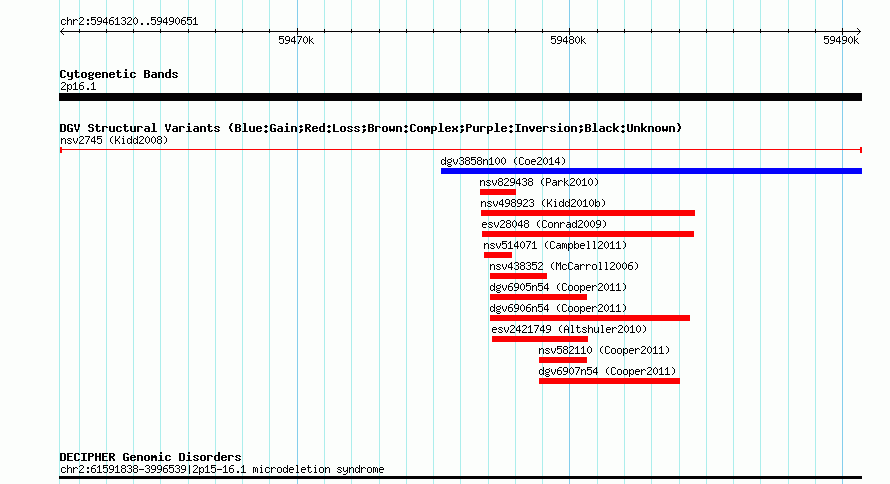Select the black 2p16.1 cytogenetic band bar
Screen dimensions: 890x484
pos(460,97)
